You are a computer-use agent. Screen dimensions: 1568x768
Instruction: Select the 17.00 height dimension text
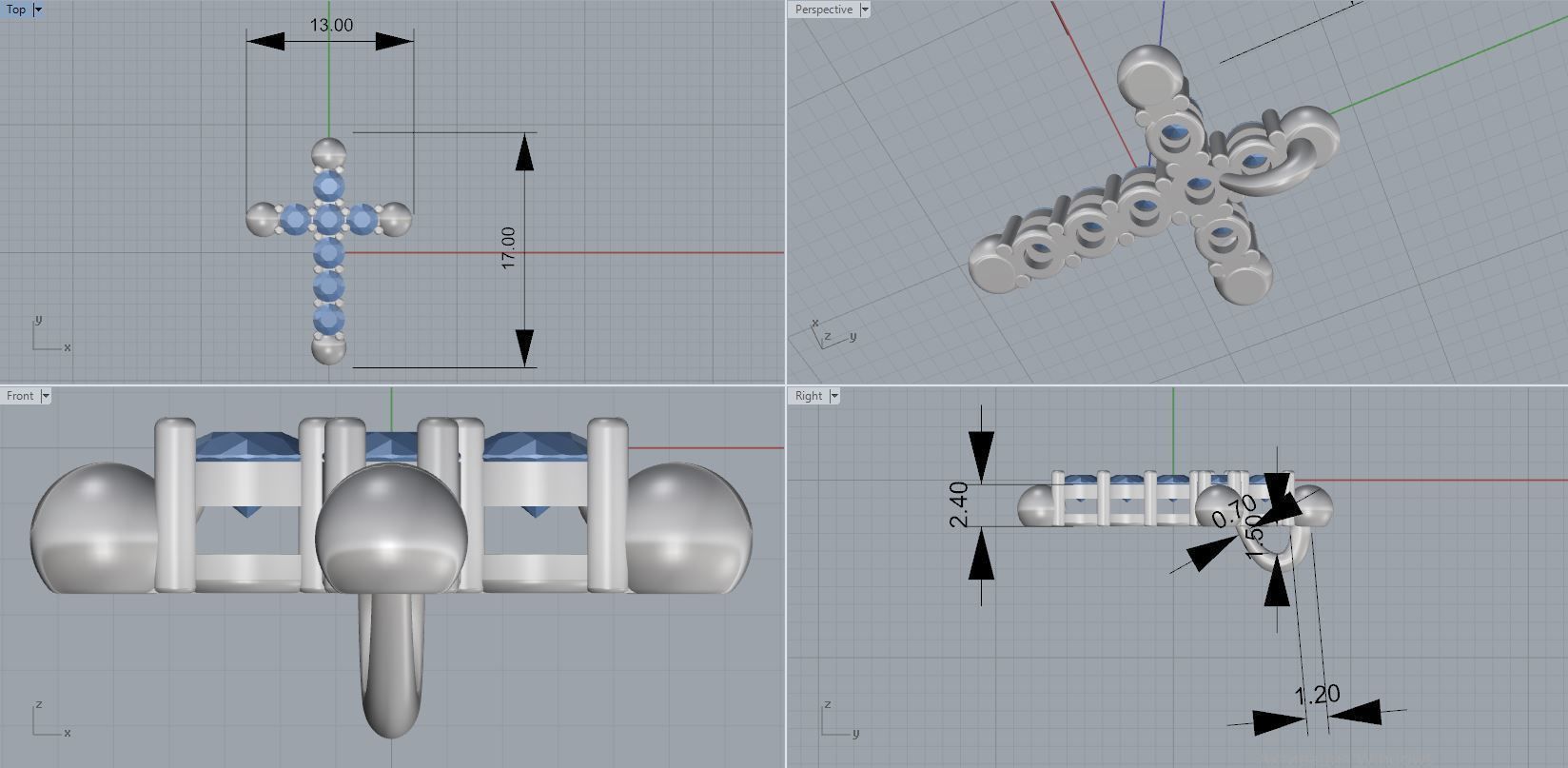click(x=508, y=247)
